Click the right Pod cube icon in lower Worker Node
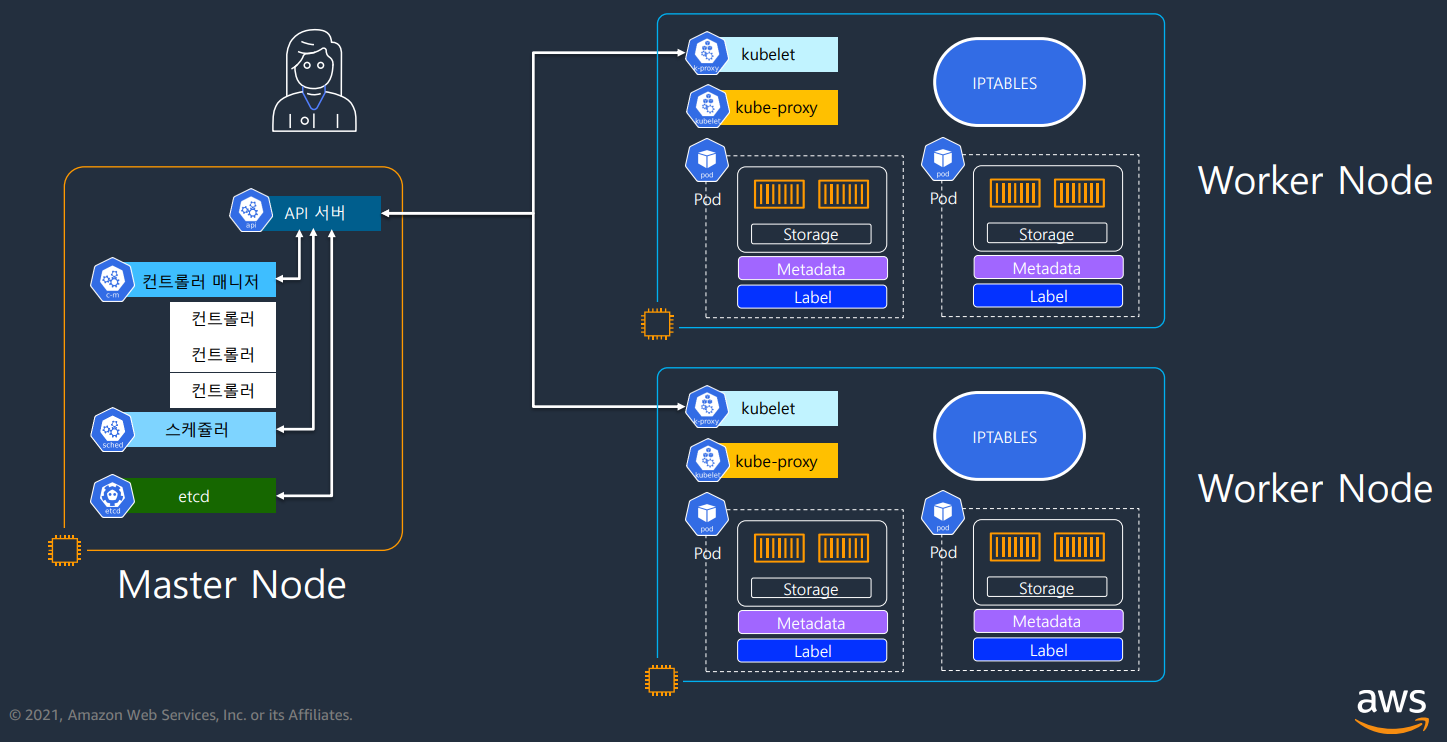 943,514
